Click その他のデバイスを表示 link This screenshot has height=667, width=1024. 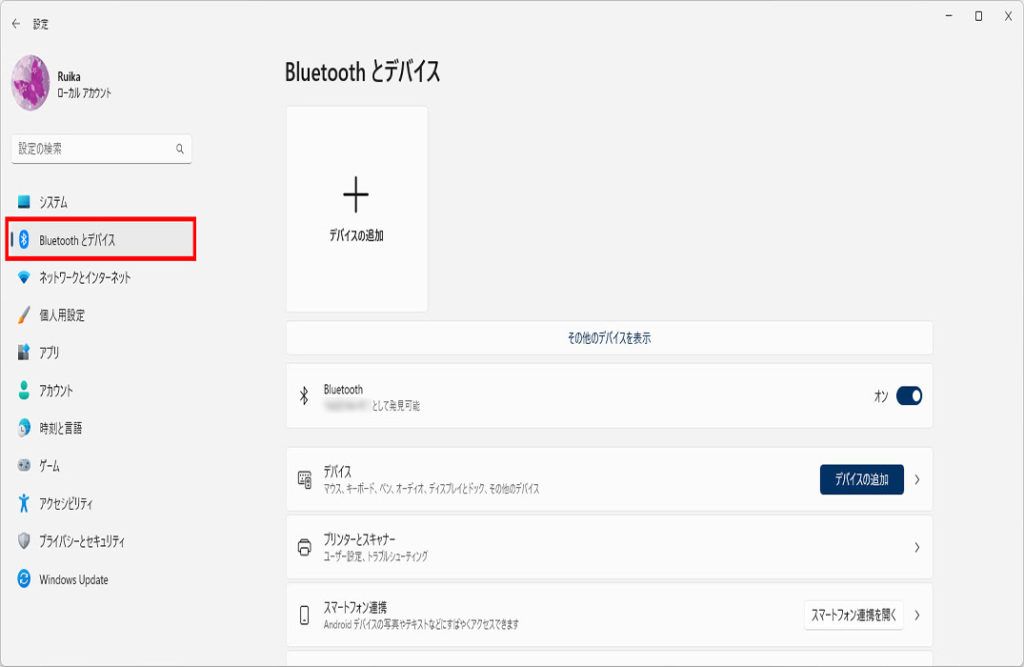coord(609,338)
